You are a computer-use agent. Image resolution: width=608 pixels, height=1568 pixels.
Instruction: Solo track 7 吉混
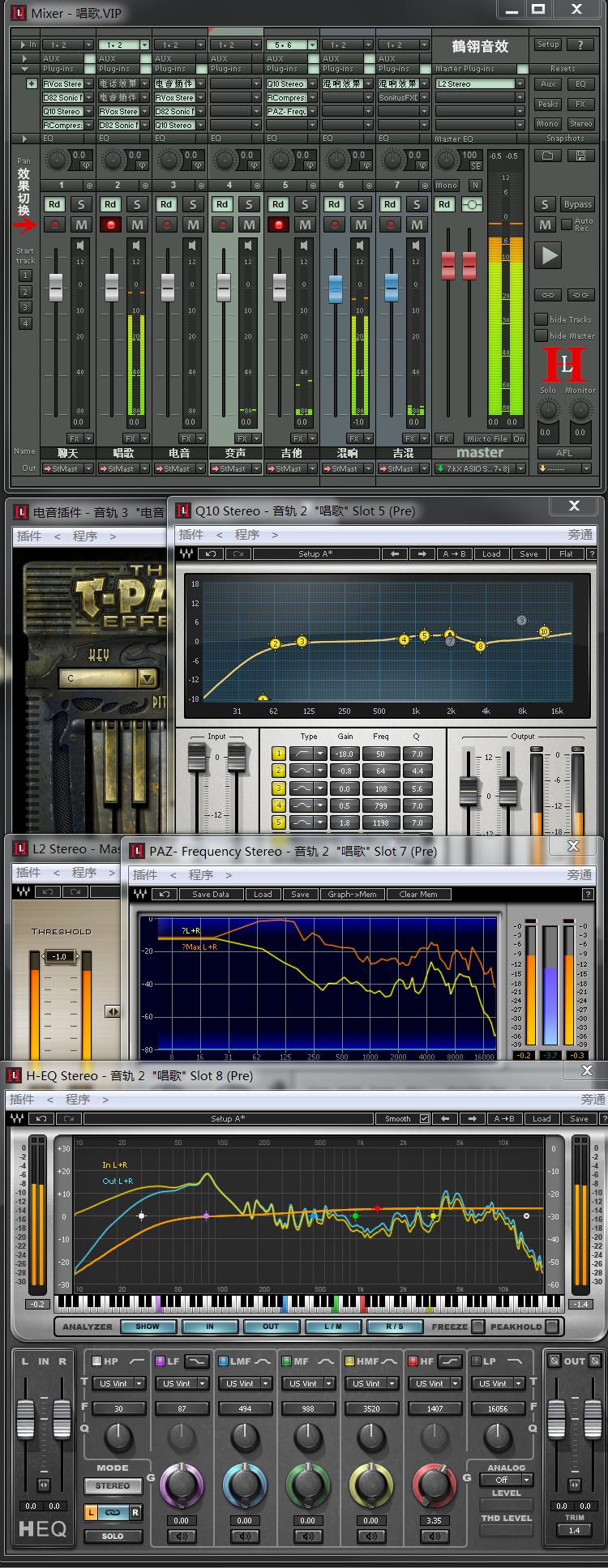point(417,204)
